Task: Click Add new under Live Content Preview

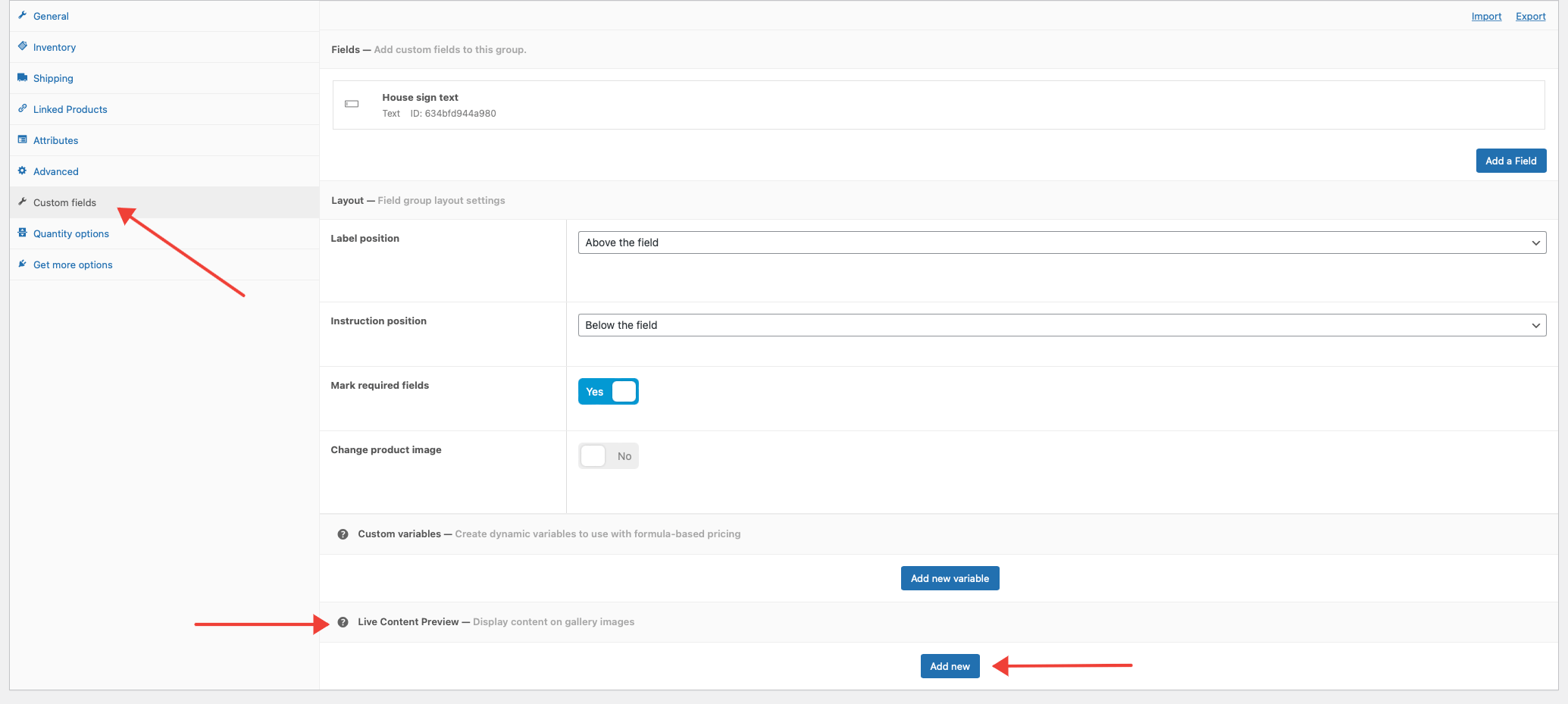Action: point(950,666)
